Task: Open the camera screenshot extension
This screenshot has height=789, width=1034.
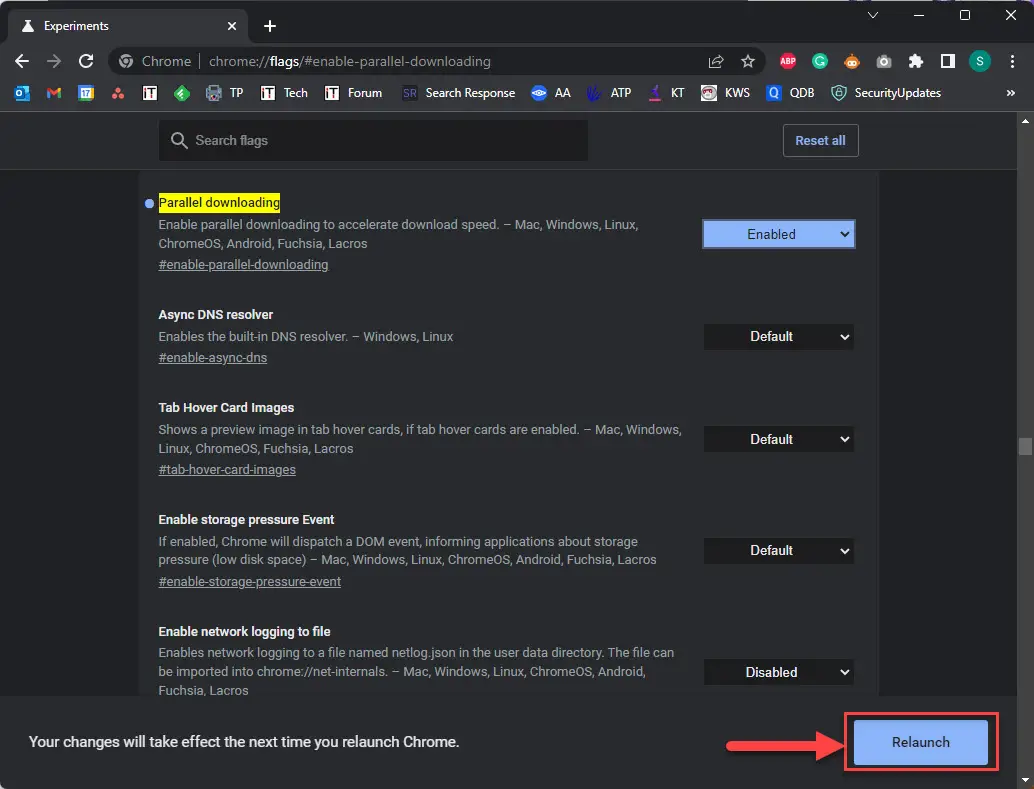Action: [884, 61]
